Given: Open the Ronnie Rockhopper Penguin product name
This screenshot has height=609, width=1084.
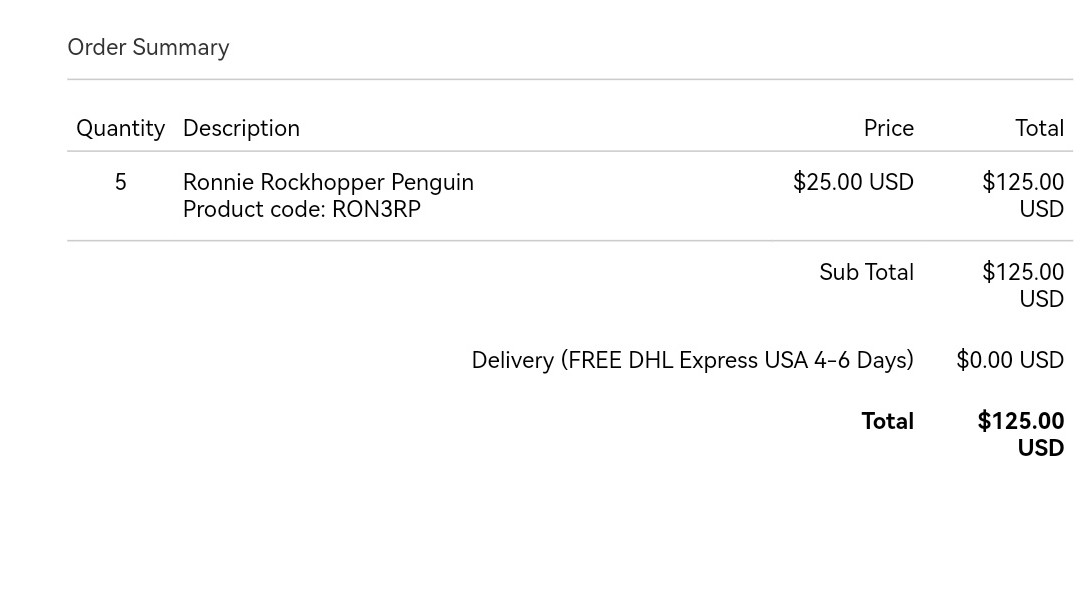Looking at the screenshot, I should click(328, 182).
